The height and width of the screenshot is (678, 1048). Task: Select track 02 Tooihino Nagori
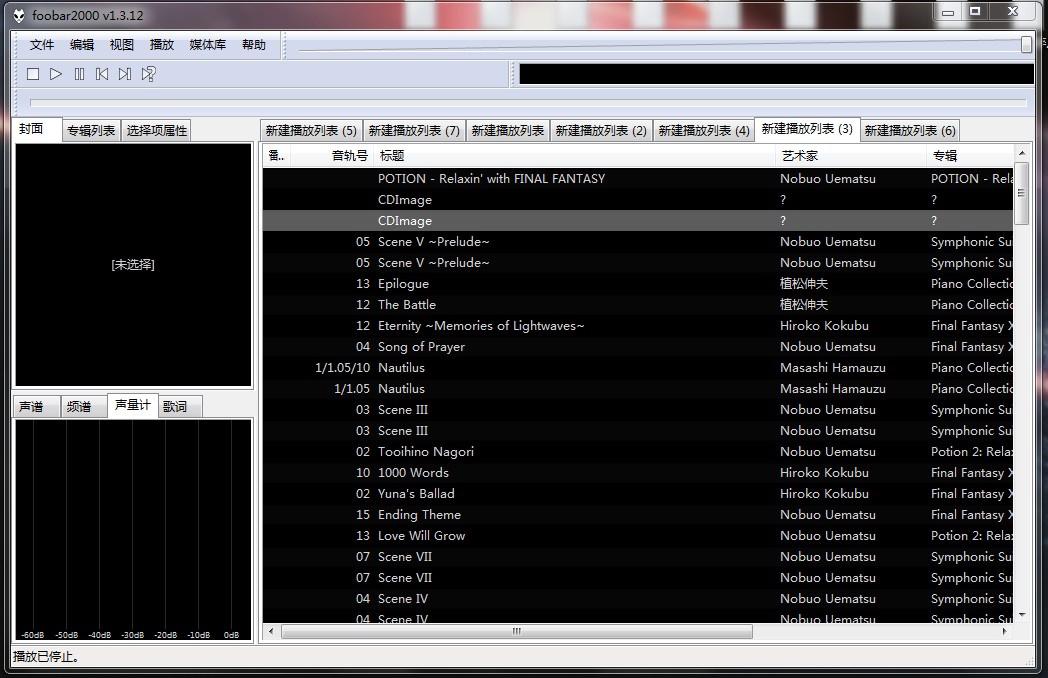(x=638, y=451)
